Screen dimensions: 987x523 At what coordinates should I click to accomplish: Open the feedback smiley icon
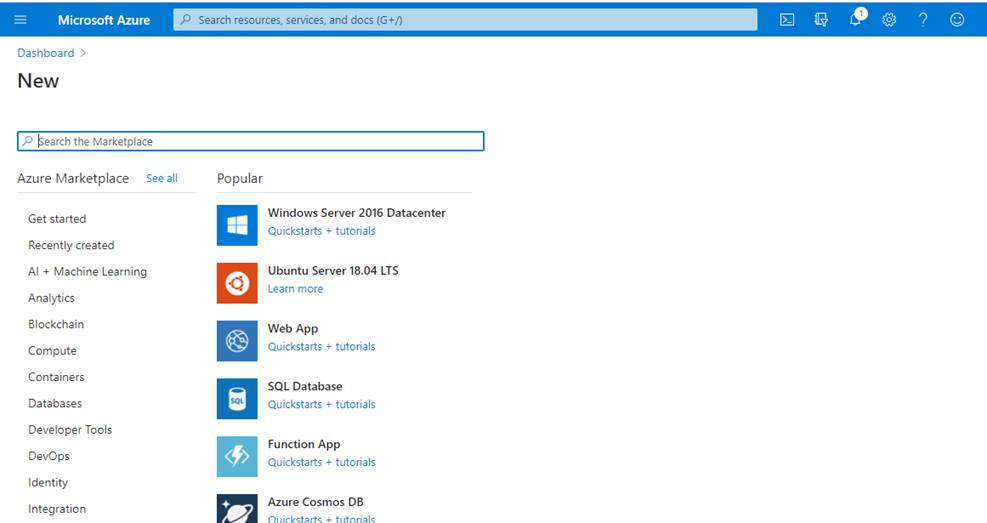[957, 20]
